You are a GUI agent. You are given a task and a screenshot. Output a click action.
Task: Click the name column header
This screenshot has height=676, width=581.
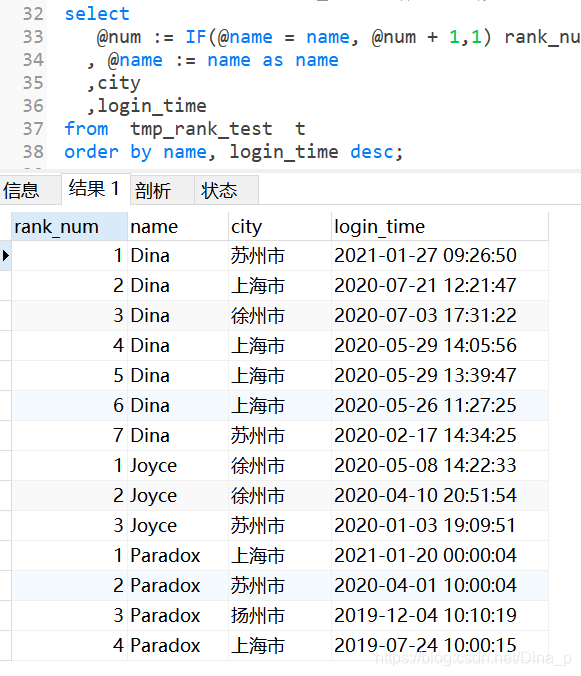click(178, 226)
